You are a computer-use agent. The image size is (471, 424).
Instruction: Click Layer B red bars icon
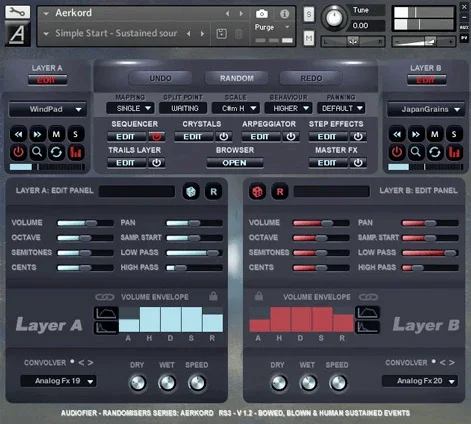[x=454, y=152]
